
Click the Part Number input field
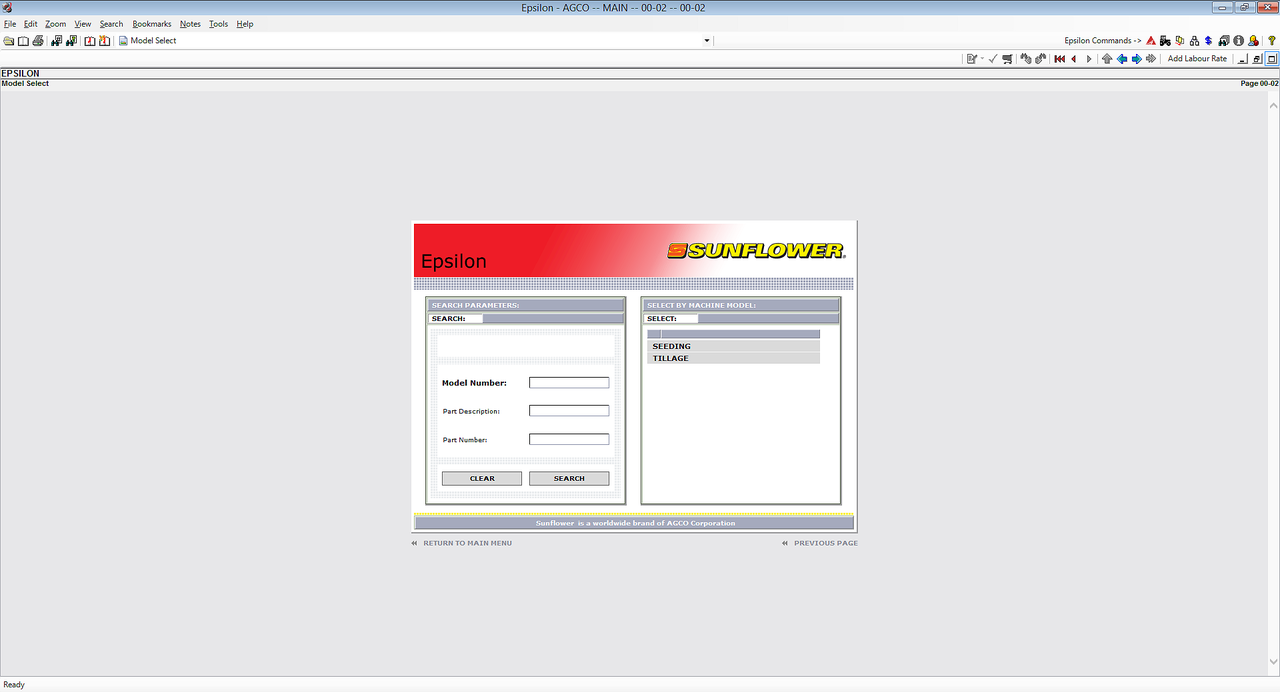pos(569,439)
